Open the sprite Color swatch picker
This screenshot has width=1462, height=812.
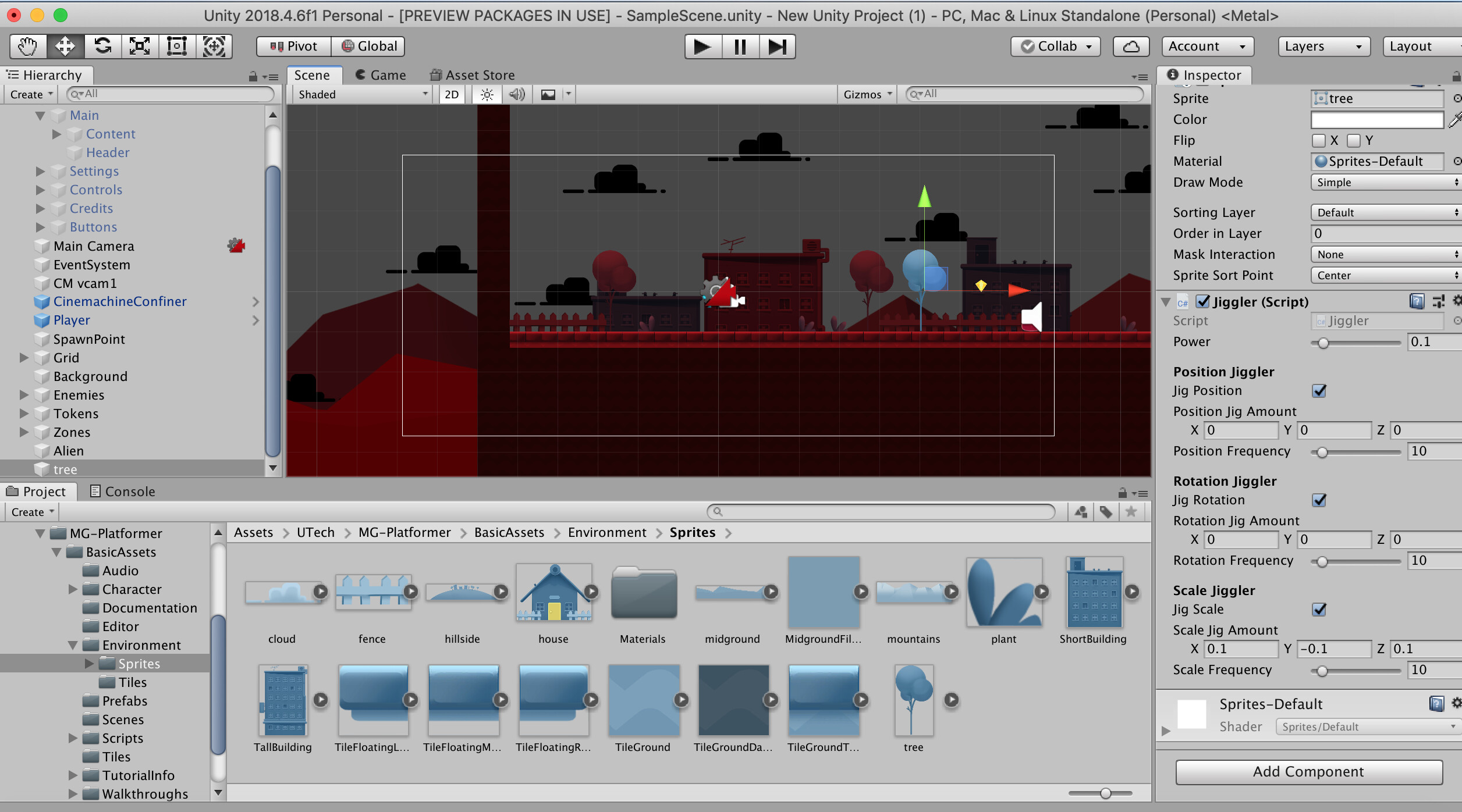tap(1377, 119)
